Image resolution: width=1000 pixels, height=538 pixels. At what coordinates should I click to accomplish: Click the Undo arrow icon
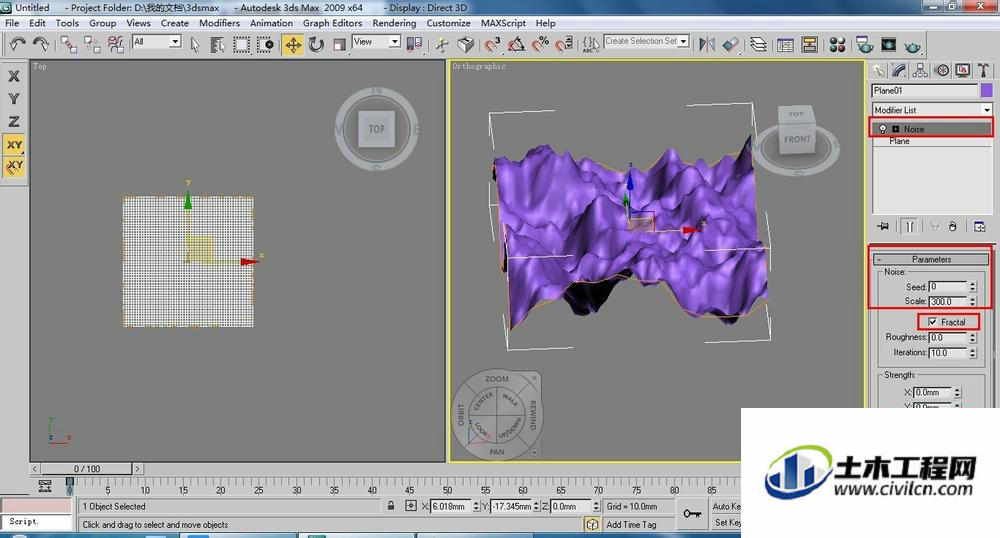[x=17, y=44]
